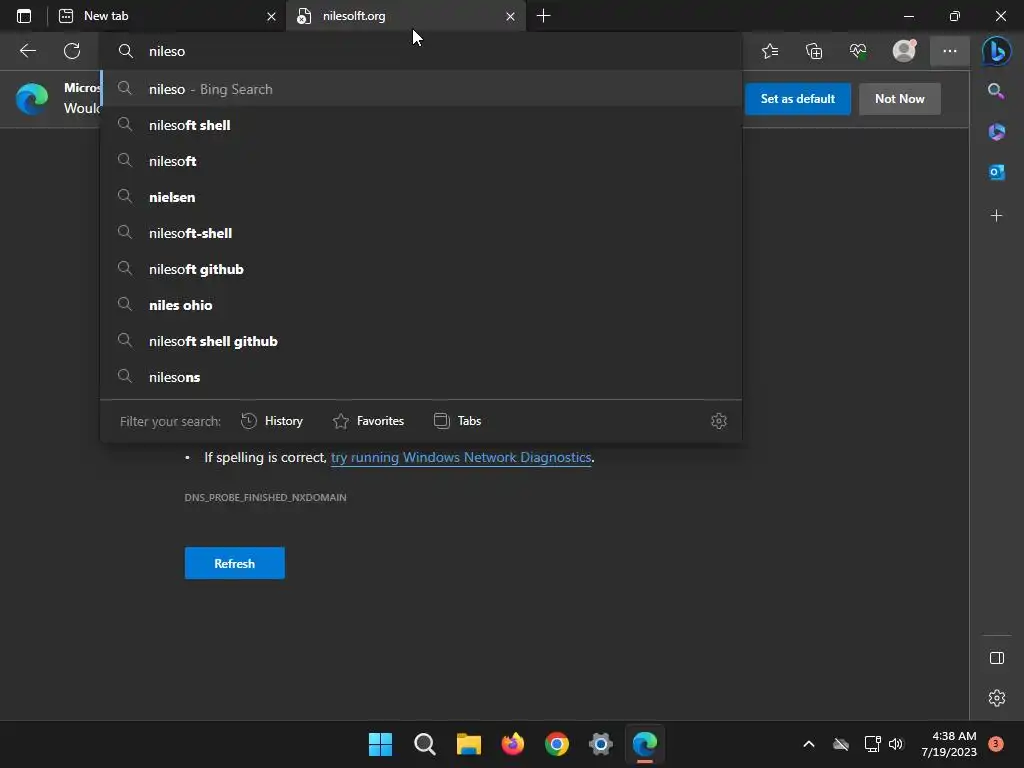
Task: Filter search by Favorites
Action: coord(368,421)
